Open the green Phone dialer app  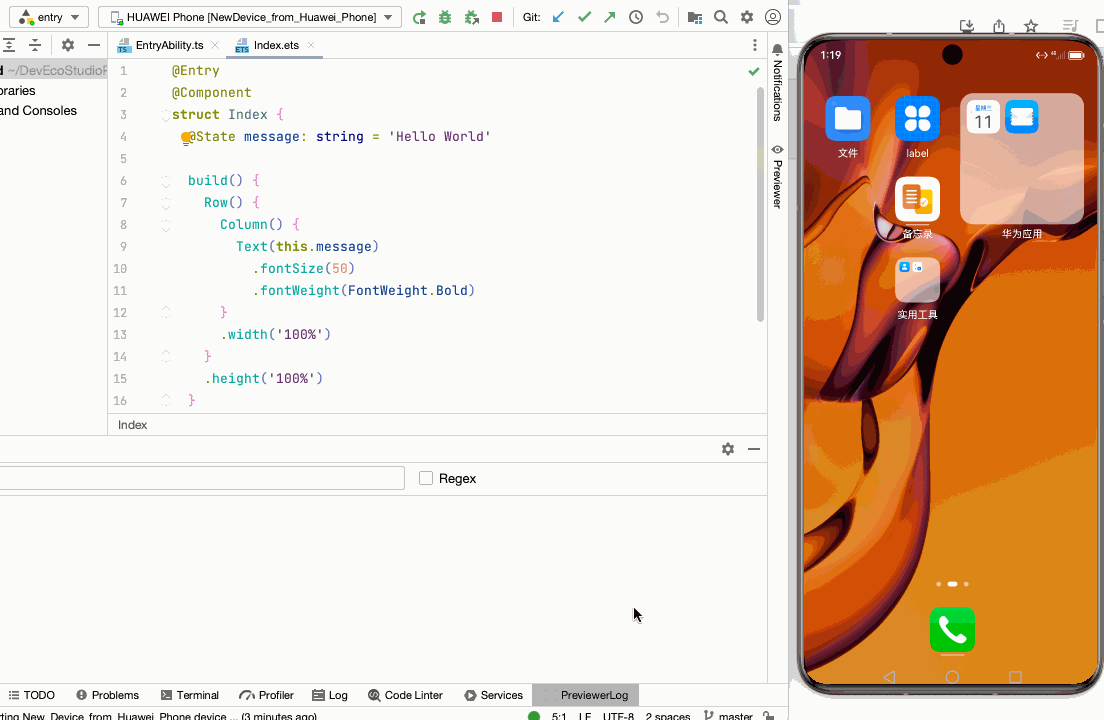click(952, 630)
